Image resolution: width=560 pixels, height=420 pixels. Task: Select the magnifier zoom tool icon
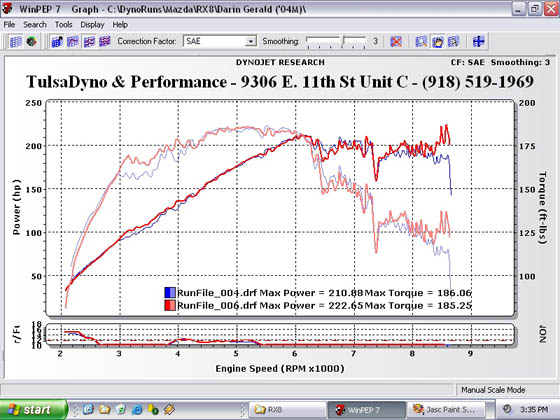point(421,41)
